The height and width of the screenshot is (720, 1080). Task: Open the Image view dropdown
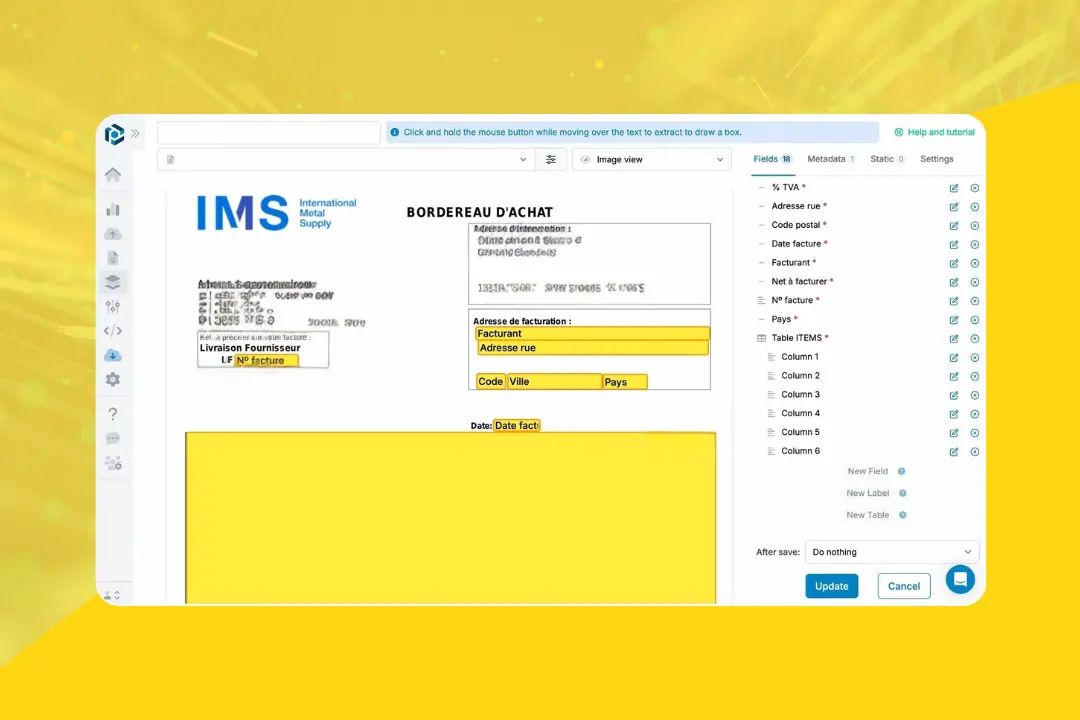652,159
